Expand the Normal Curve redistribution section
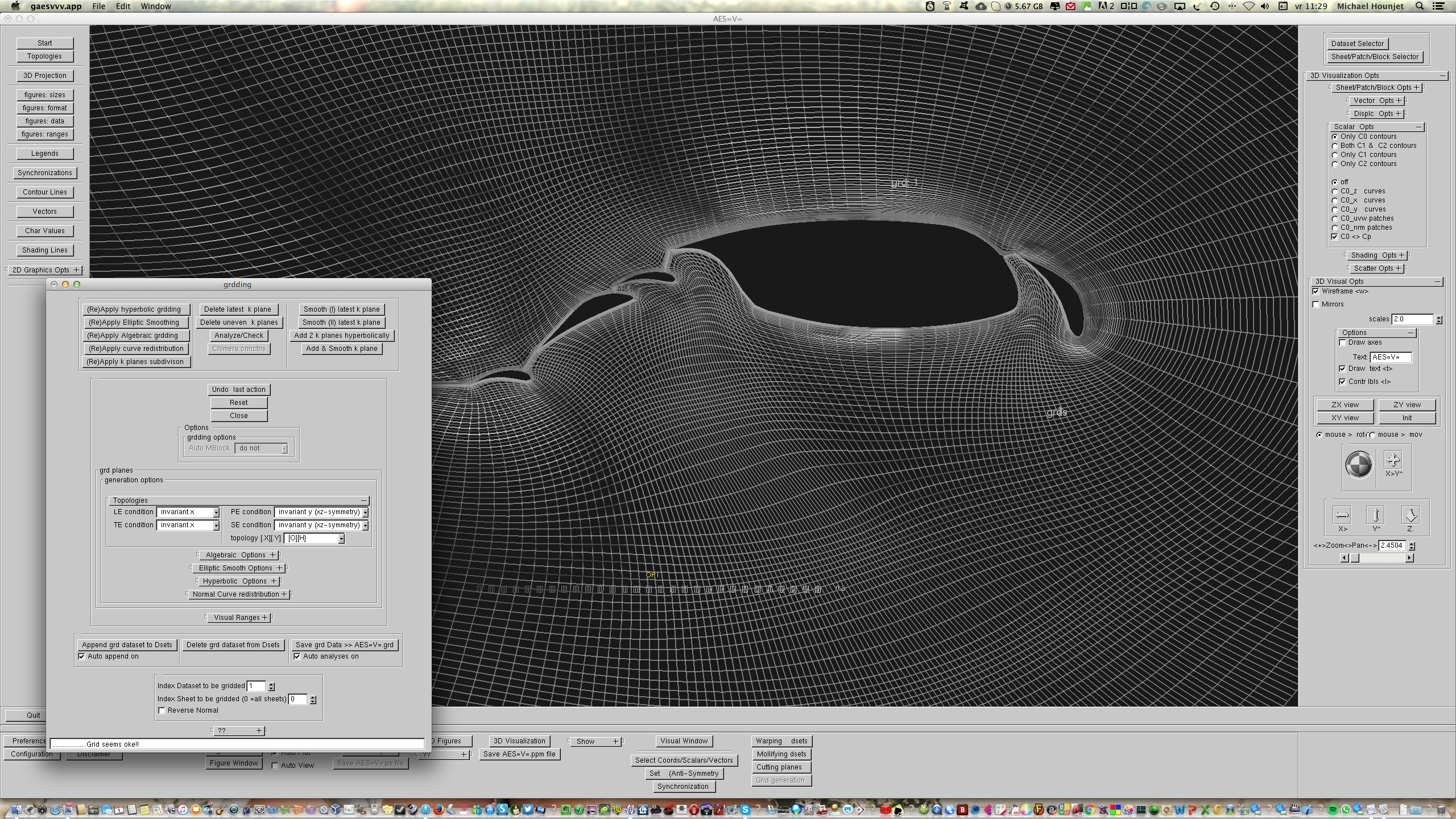The image size is (1456, 819). (239, 594)
